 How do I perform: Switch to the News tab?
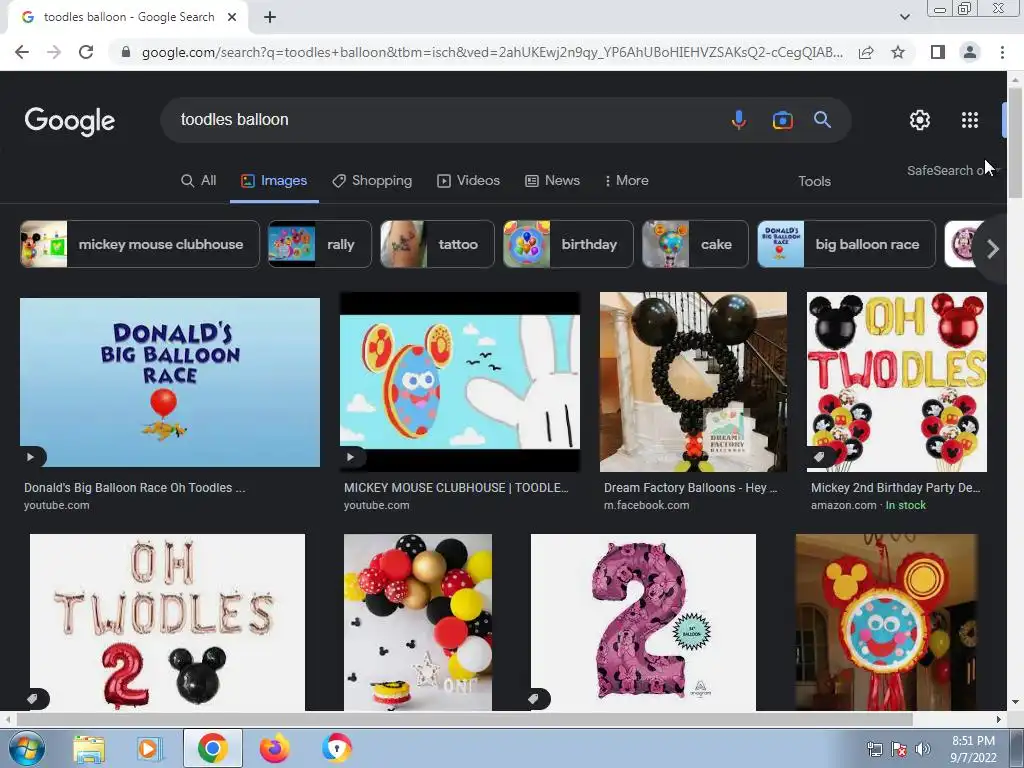[x=552, y=181]
